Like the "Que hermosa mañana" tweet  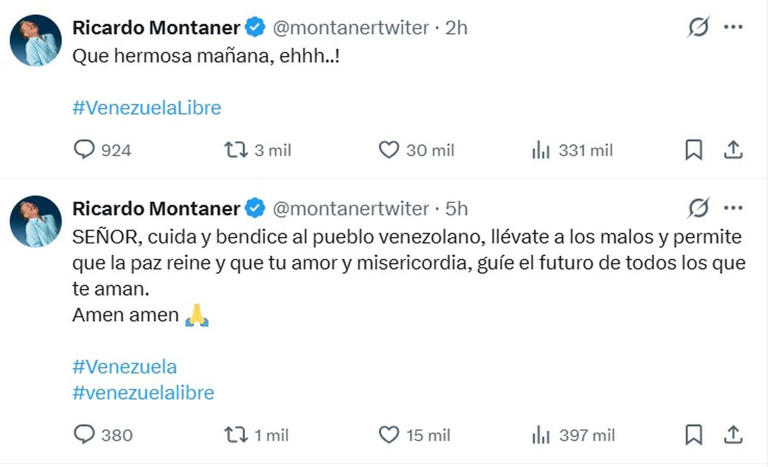(389, 150)
